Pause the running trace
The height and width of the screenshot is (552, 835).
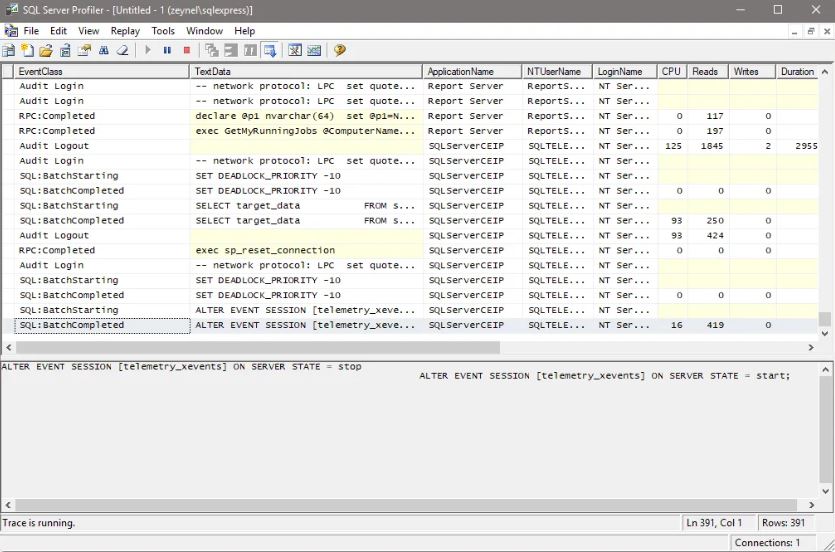pos(167,50)
